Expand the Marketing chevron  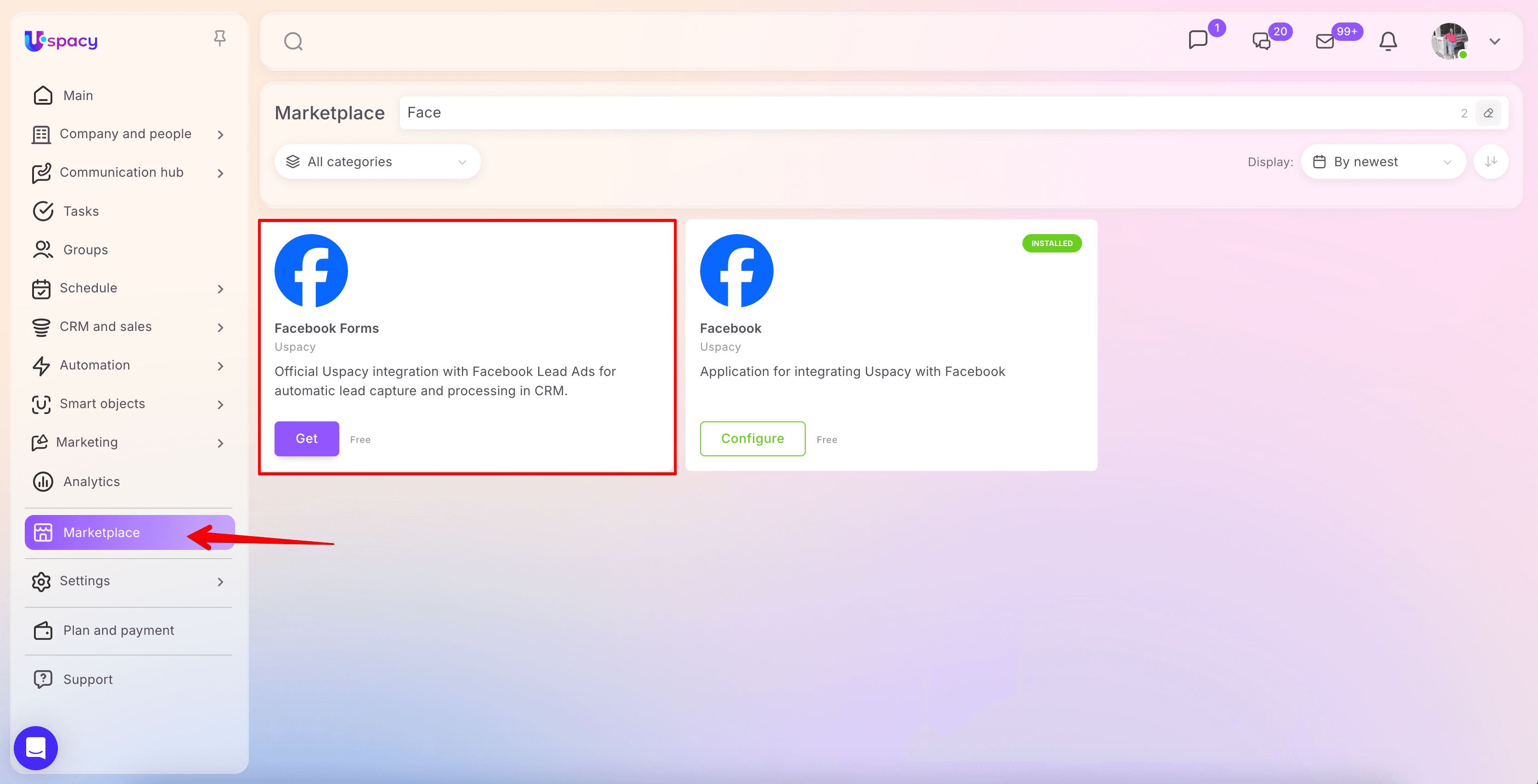click(220, 443)
